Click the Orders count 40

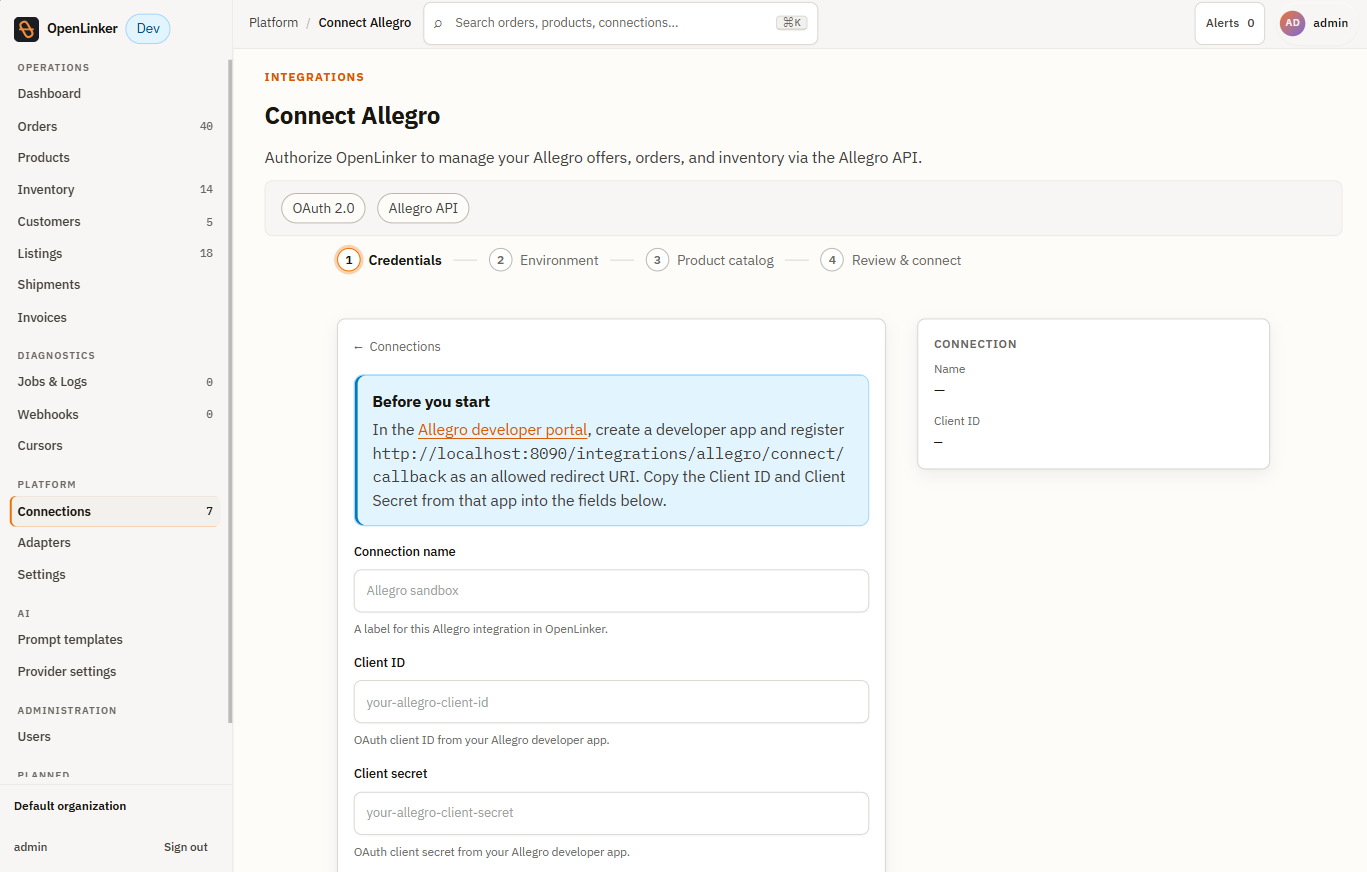click(206, 126)
